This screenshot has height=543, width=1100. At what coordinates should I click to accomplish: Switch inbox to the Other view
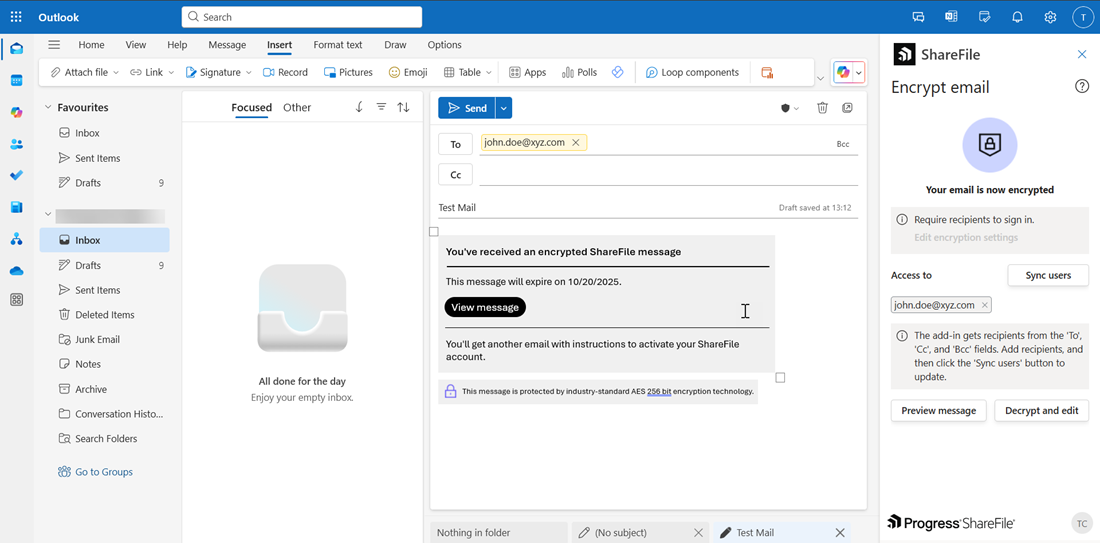click(297, 107)
